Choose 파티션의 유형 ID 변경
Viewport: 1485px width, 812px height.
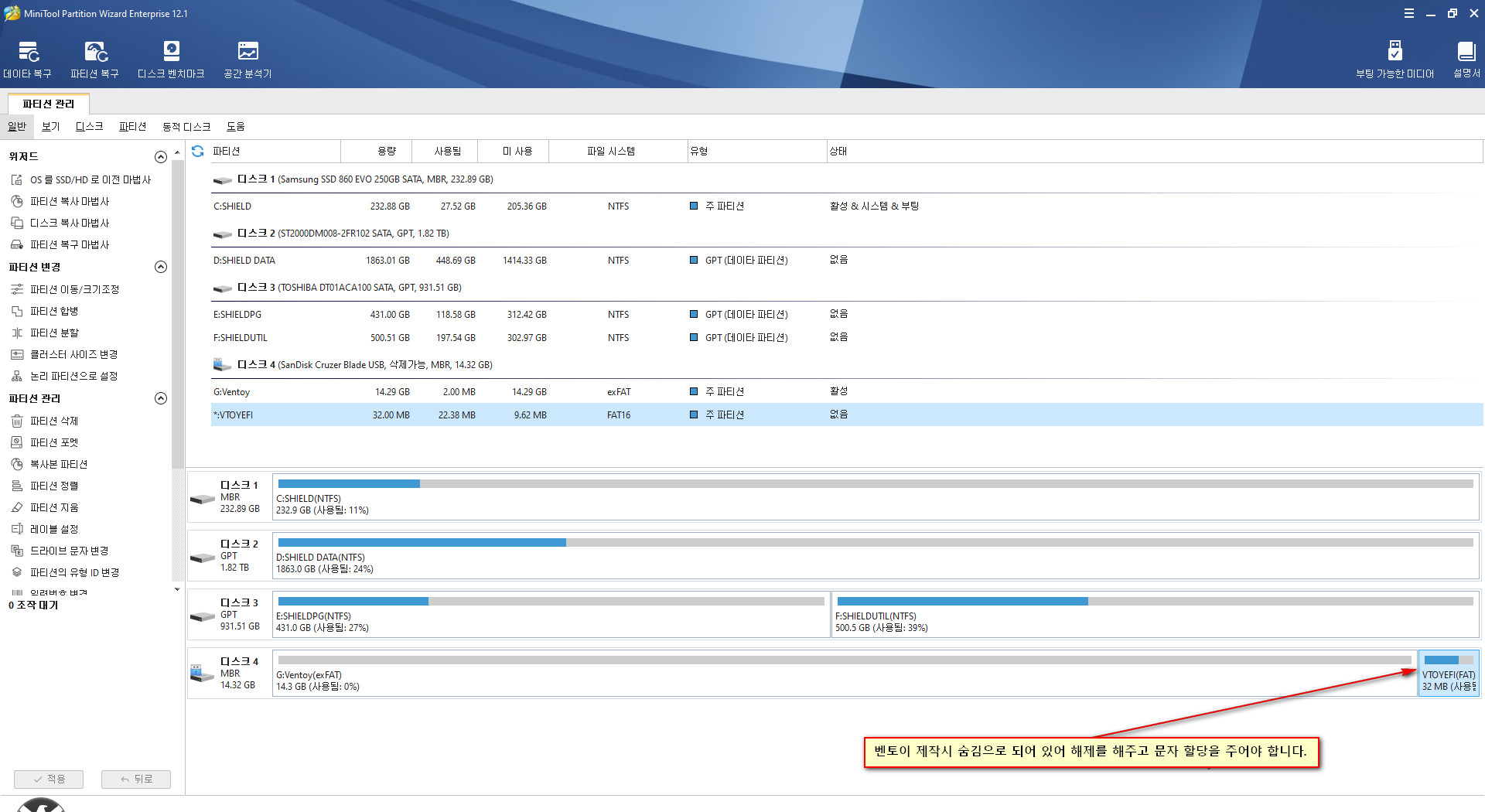point(66,572)
